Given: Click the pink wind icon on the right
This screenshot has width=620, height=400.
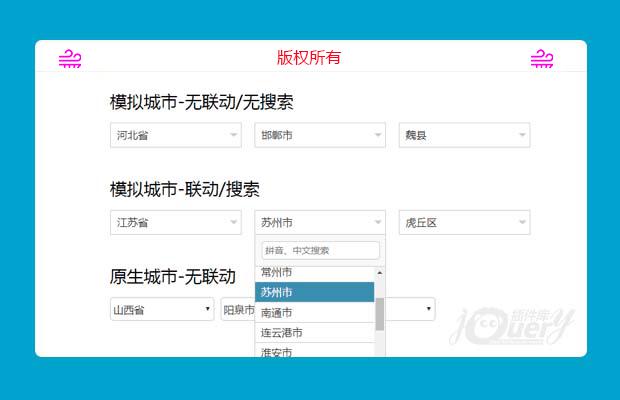Looking at the screenshot, I should pos(541,59).
